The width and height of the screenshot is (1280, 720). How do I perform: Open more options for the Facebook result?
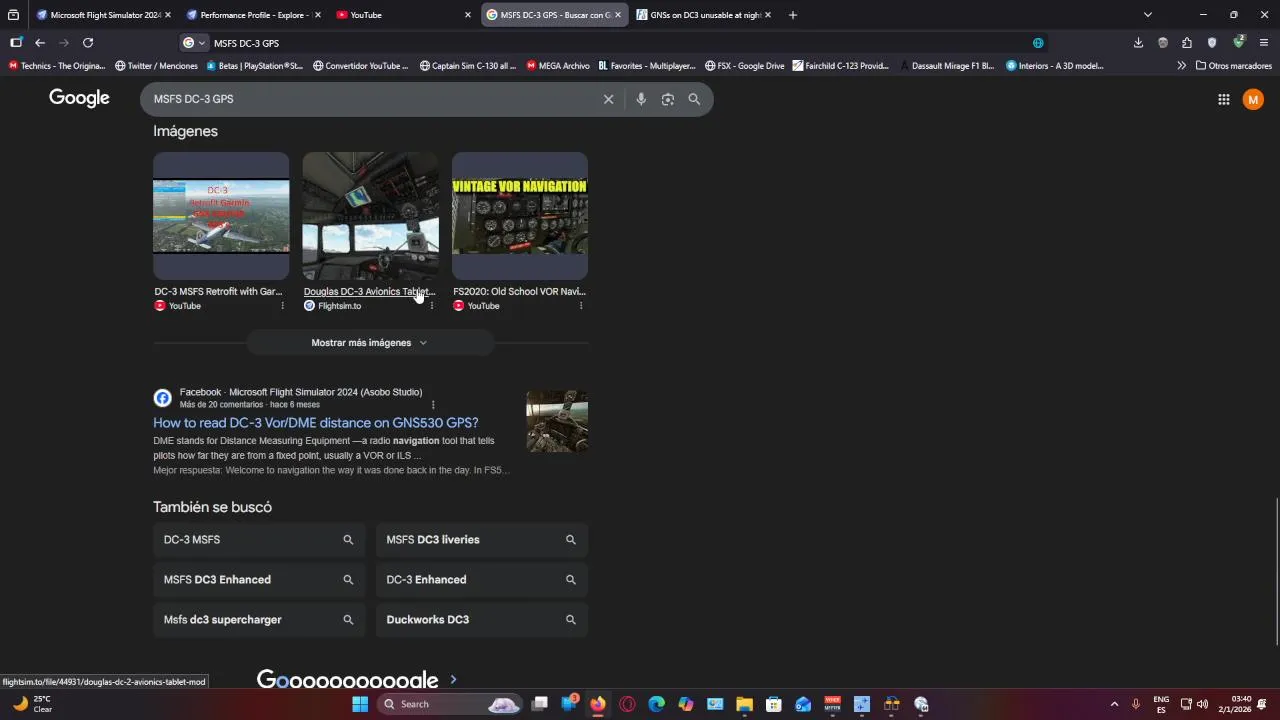point(433,405)
